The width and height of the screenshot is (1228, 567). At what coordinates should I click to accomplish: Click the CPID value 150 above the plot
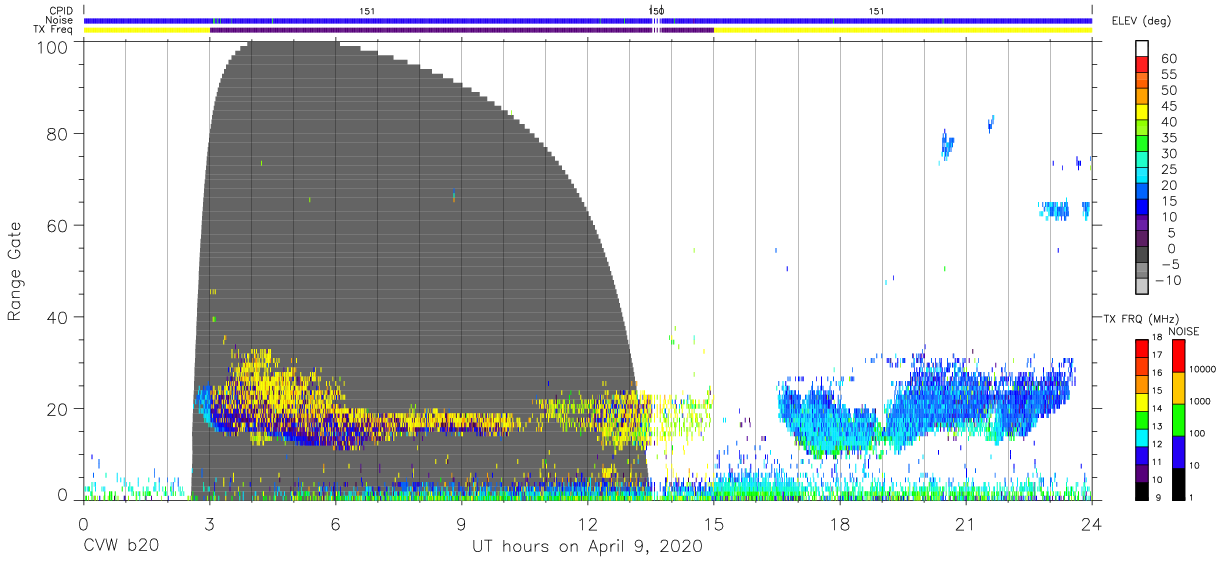click(656, 11)
